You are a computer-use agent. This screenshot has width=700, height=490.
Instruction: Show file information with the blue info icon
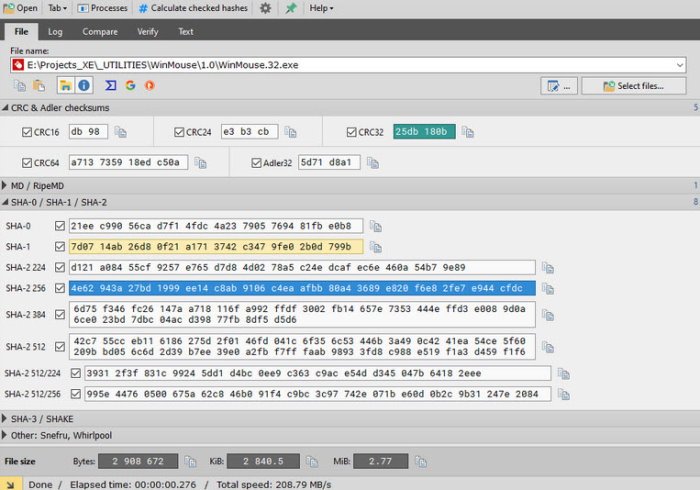point(84,86)
